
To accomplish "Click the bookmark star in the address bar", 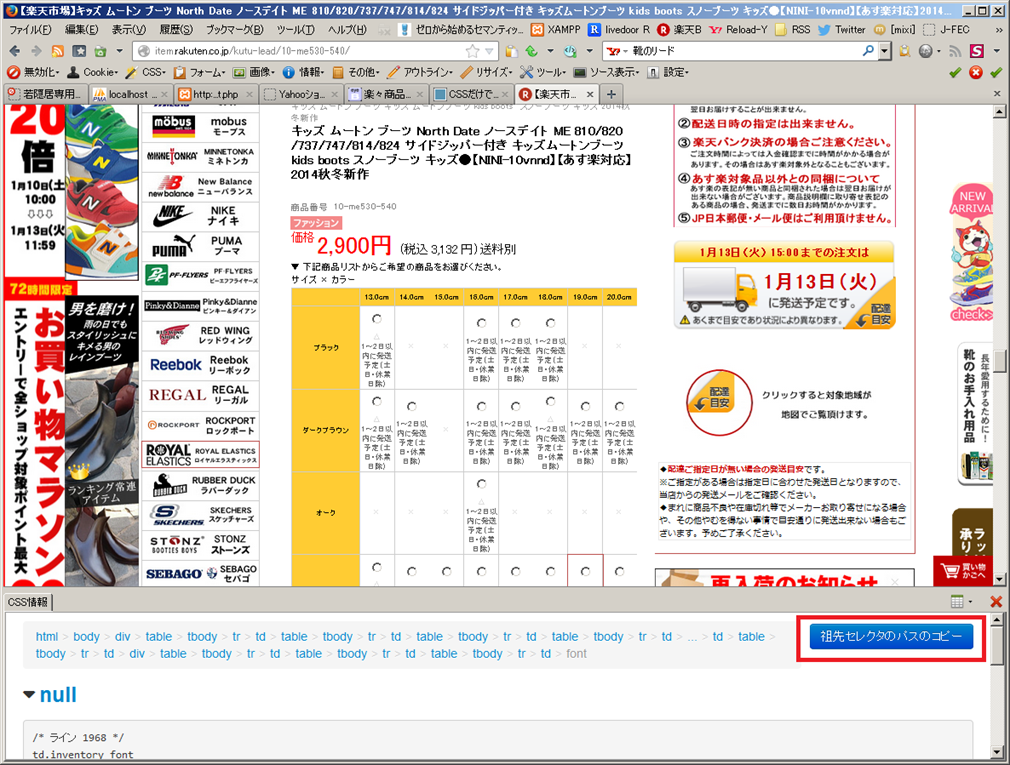I will 472,51.
